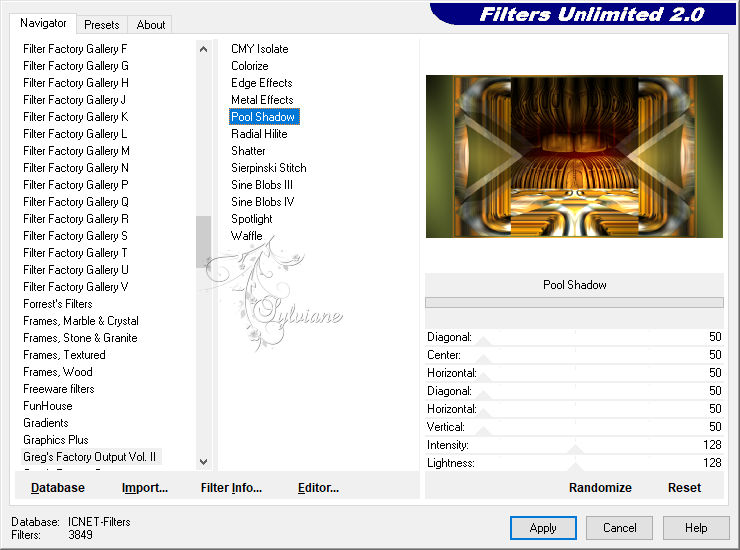Click the filter preview image
This screenshot has width=740, height=550.
coord(574,156)
